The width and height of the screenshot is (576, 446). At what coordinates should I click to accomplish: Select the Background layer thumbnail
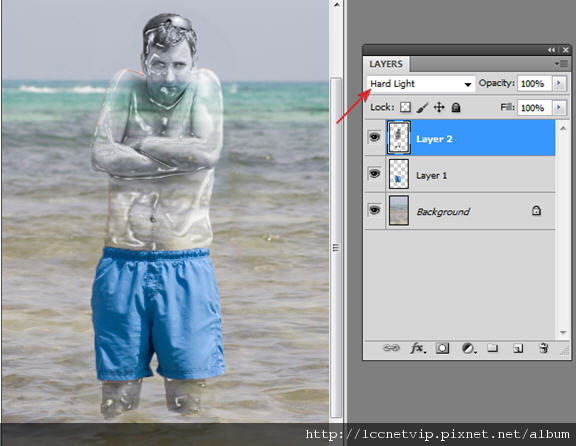(x=399, y=210)
